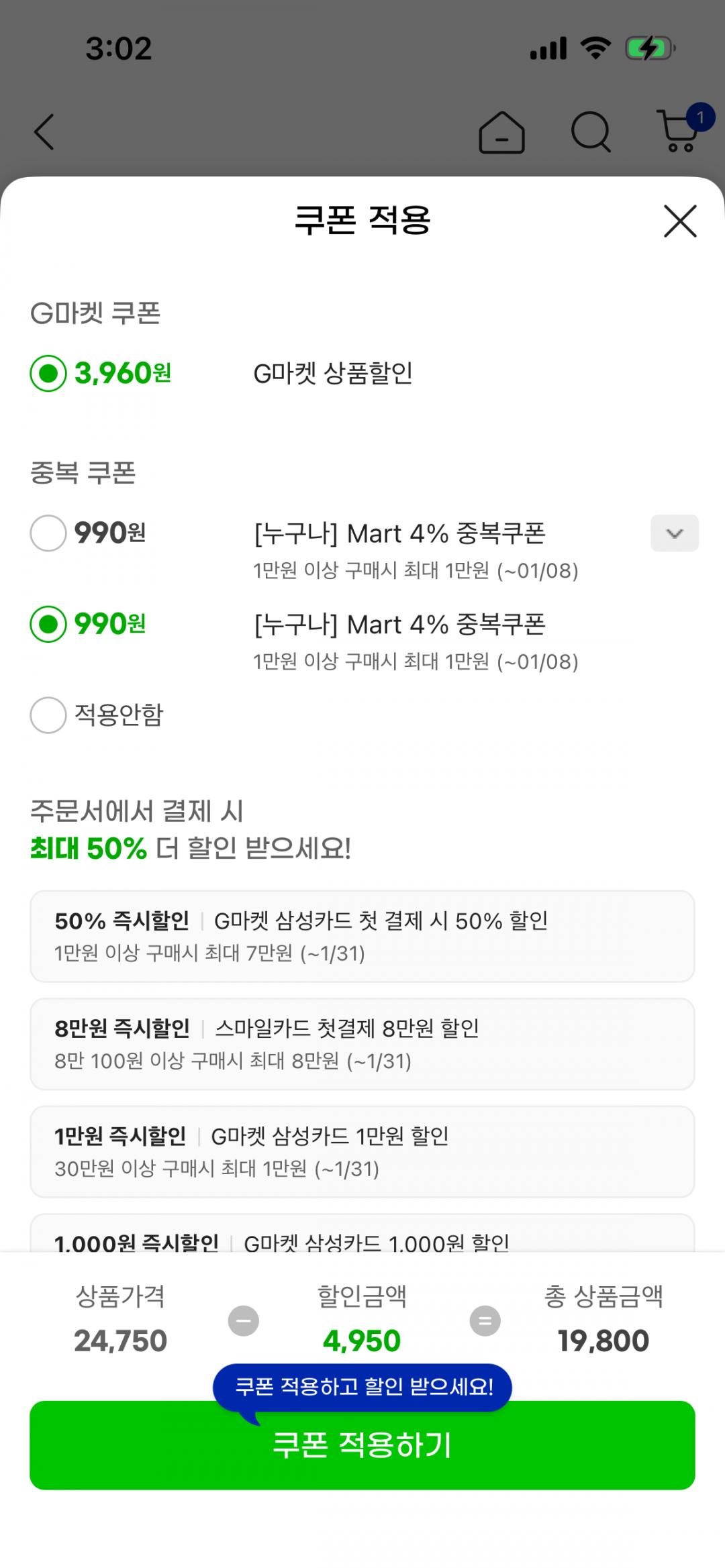Open search with magnifier icon
Viewport: 725px width, 1568px height.
[591, 132]
